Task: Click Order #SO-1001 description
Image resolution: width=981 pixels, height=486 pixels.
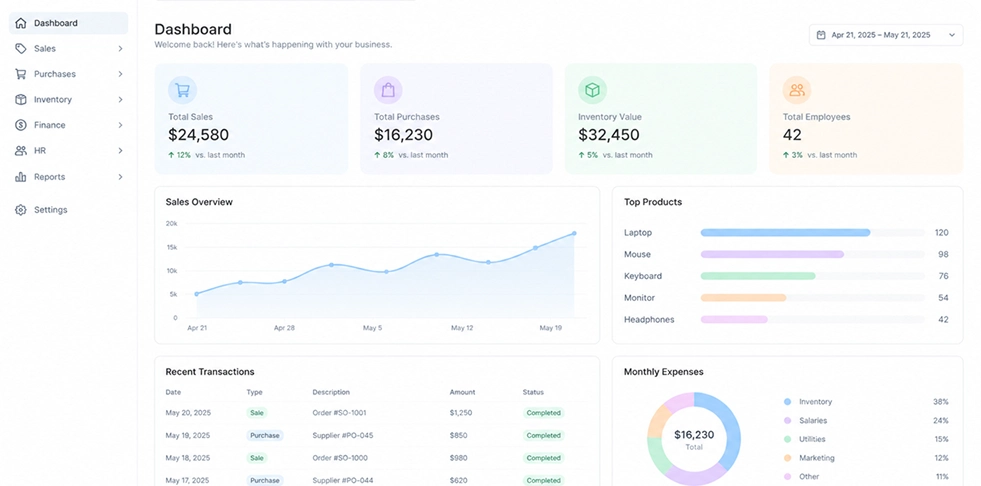Action: click(x=340, y=413)
